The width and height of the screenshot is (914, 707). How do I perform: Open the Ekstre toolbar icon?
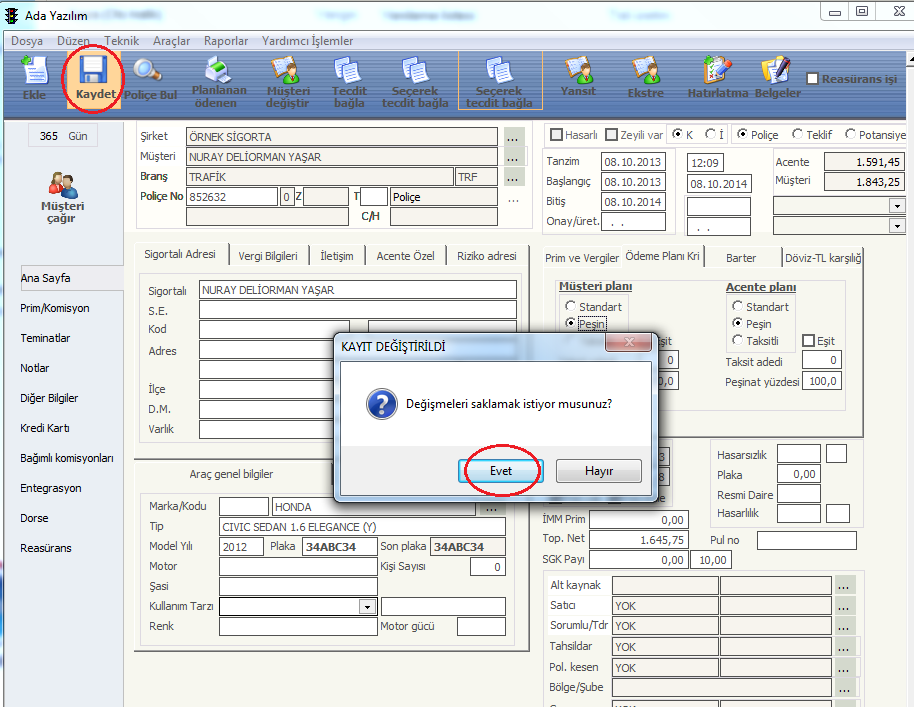(645, 71)
